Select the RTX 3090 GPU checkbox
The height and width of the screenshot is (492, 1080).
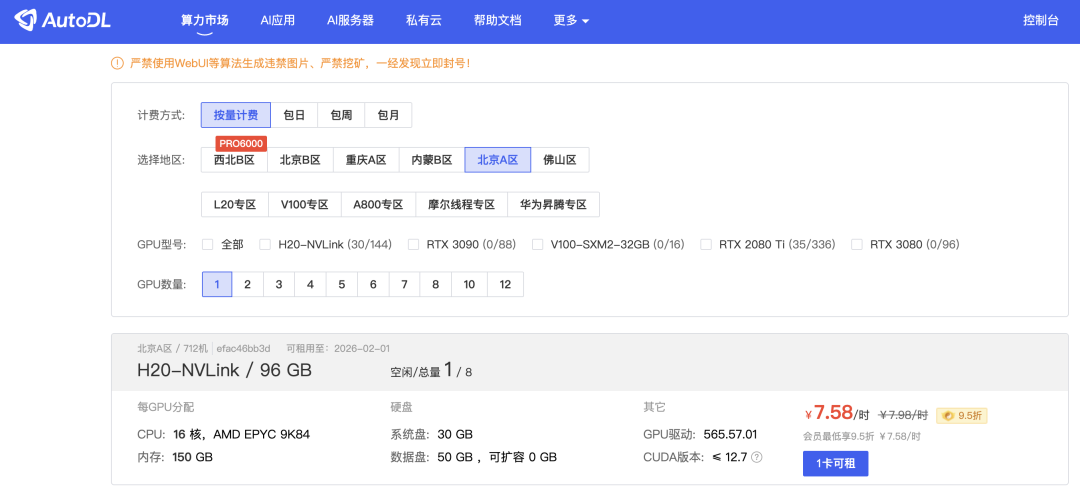coord(413,244)
